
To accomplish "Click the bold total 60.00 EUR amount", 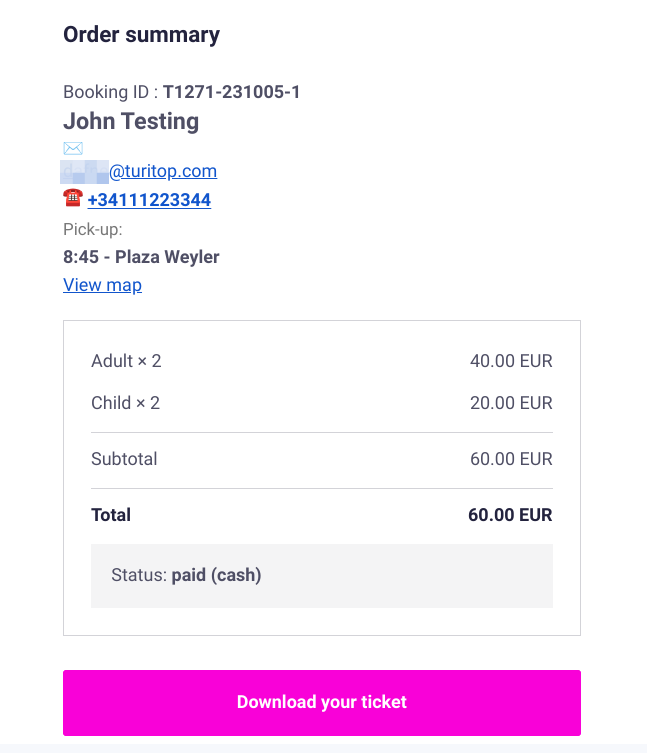I will [509, 516].
